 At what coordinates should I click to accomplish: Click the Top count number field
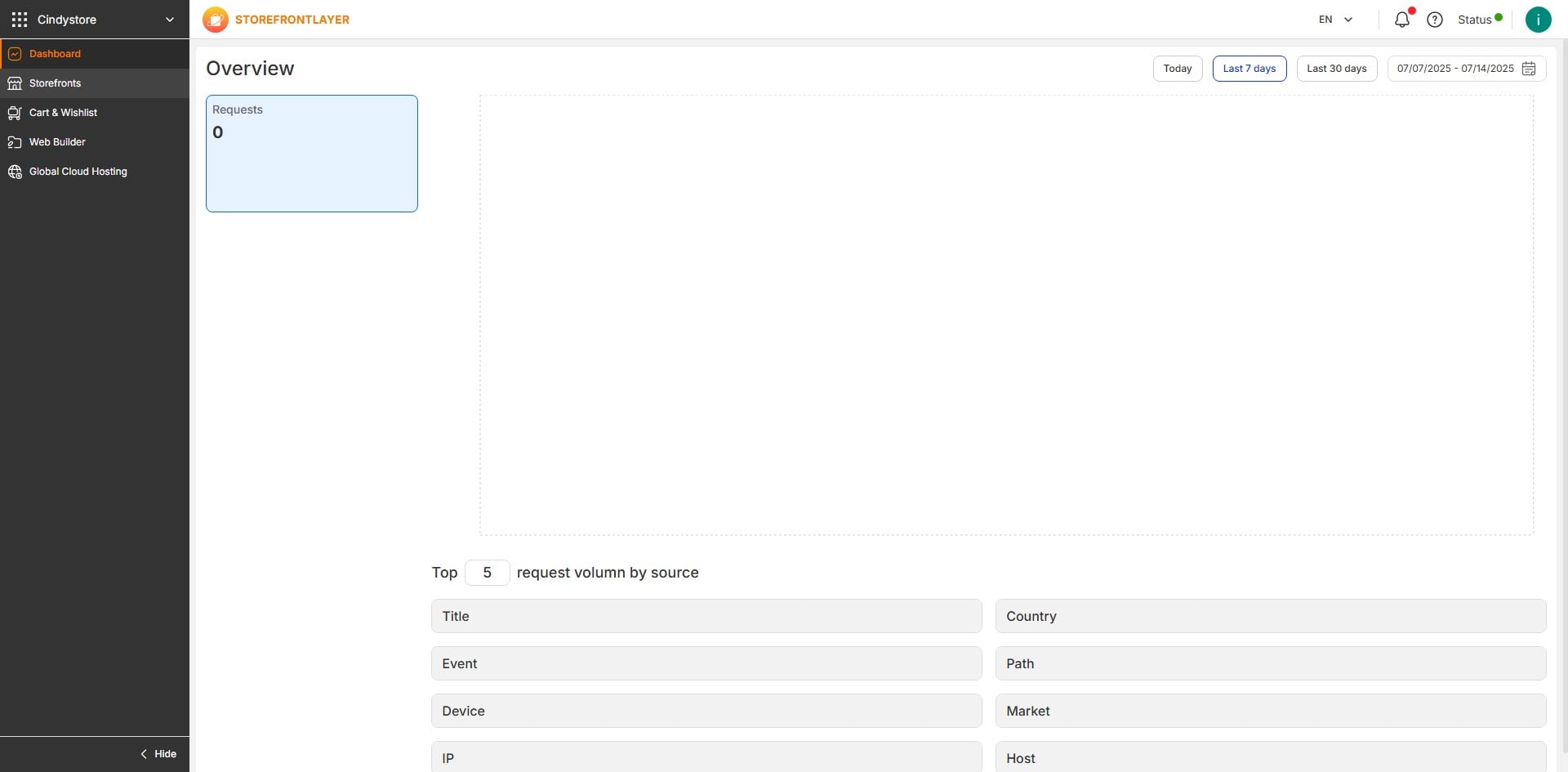tap(487, 573)
